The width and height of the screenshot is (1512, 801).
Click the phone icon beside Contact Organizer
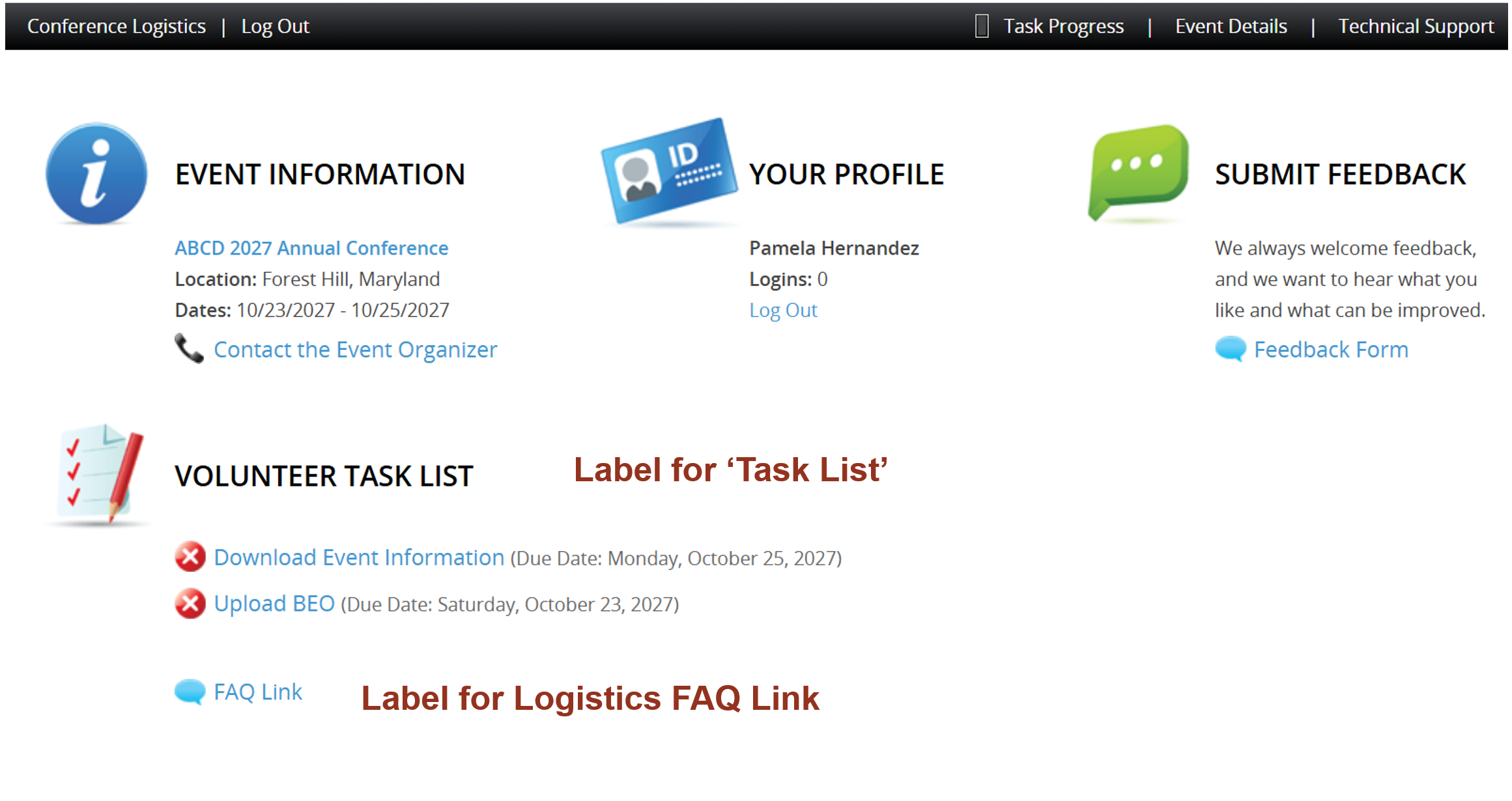point(189,349)
